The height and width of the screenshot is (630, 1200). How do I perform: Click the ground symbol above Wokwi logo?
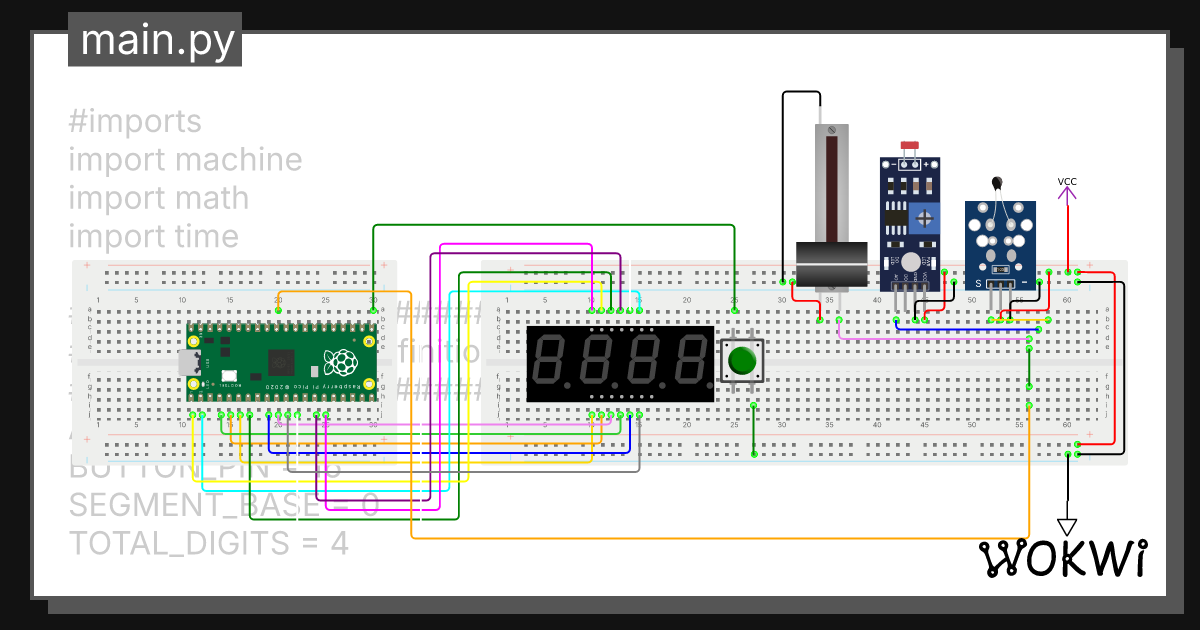1067,527
